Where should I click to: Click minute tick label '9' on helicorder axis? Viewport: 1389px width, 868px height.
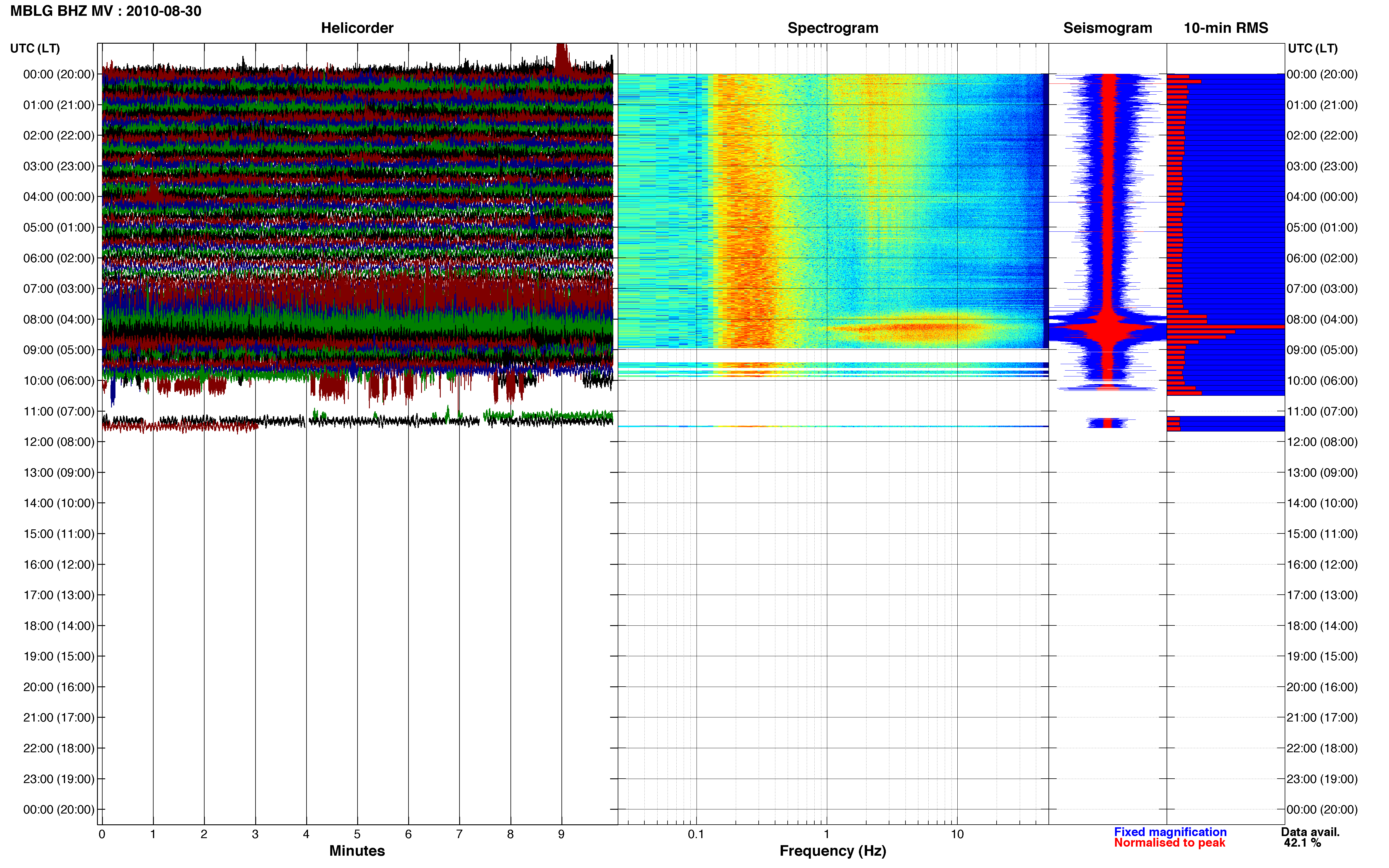click(x=561, y=834)
